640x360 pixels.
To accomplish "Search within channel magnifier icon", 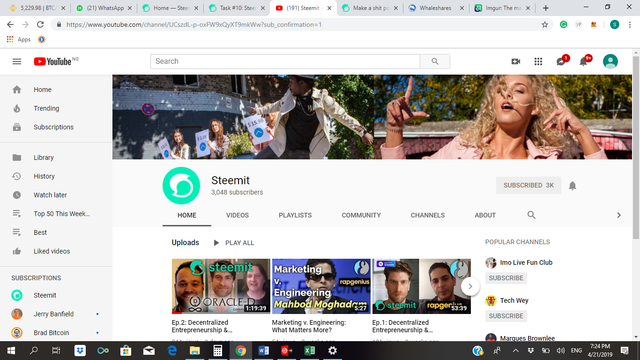I will [531, 215].
